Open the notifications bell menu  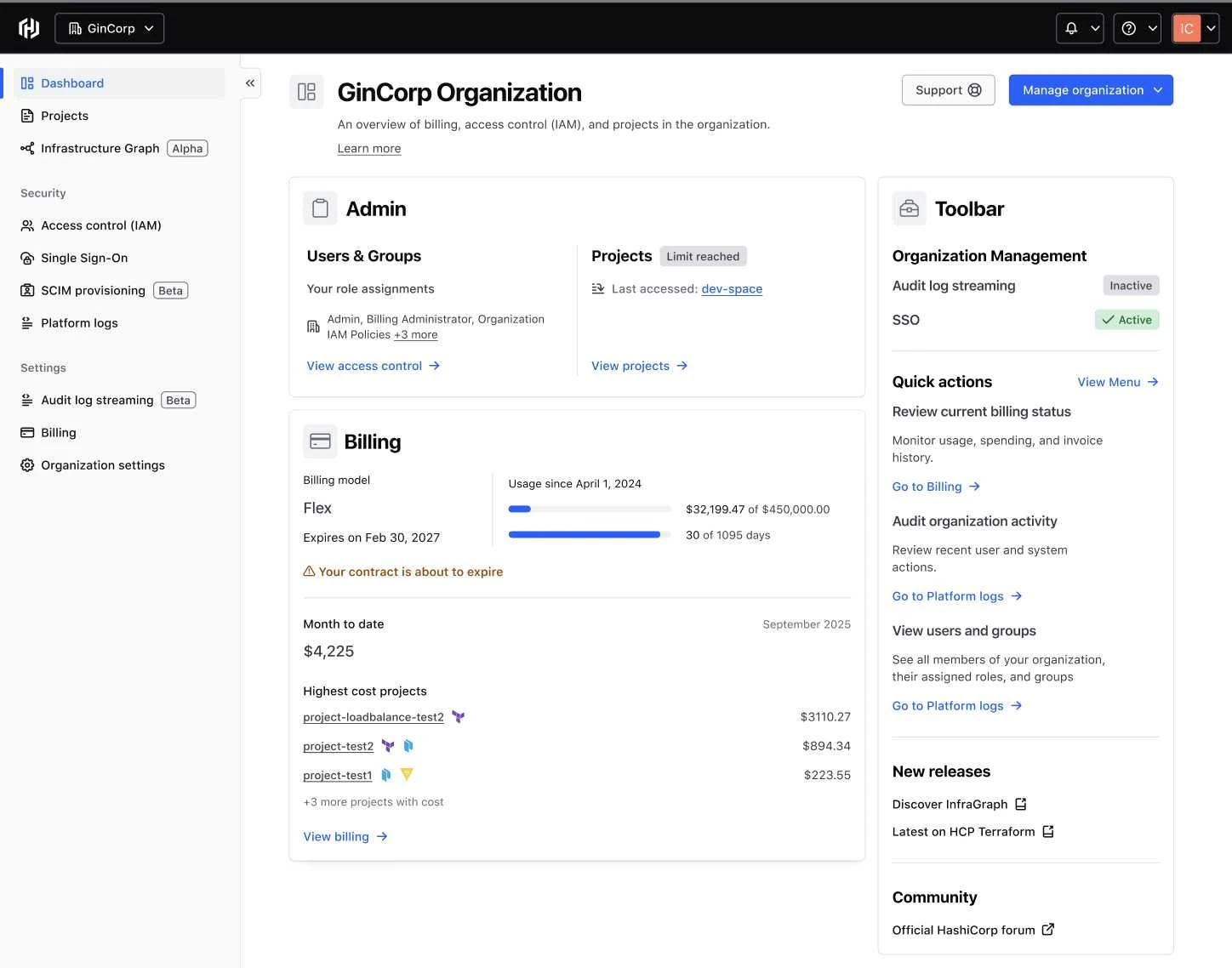point(1080,28)
